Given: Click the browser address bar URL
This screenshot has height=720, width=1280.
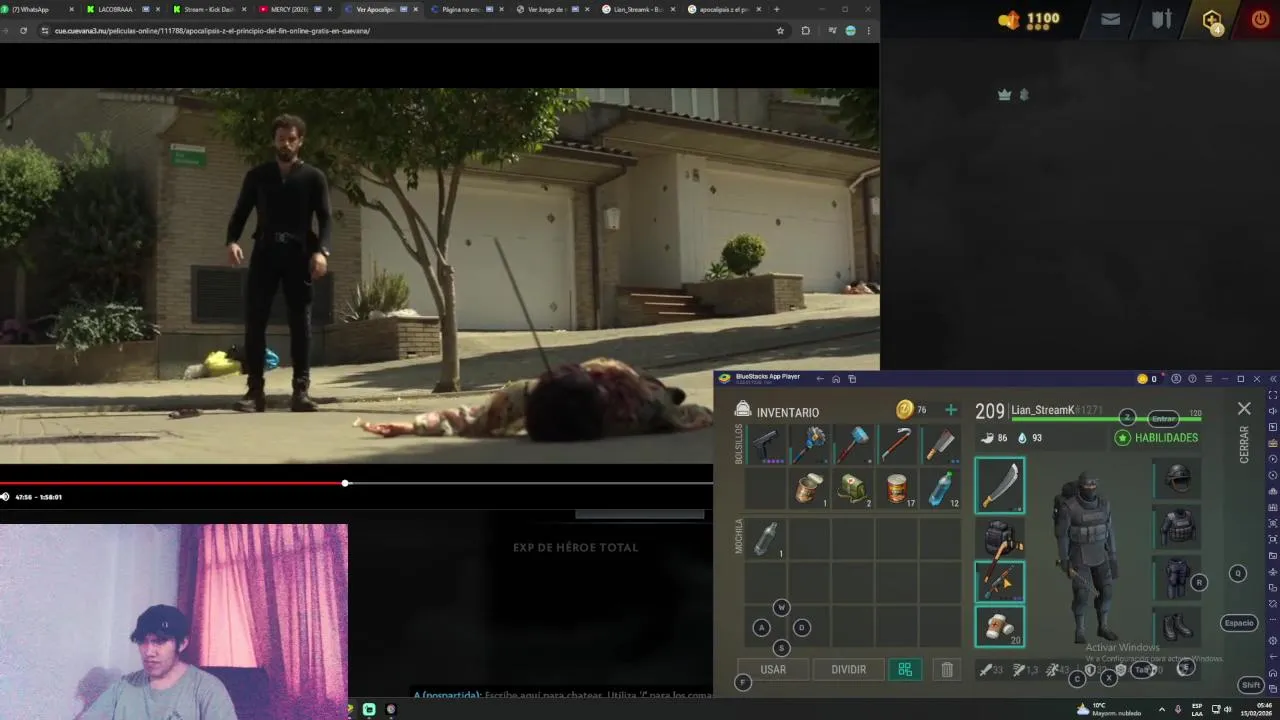Looking at the screenshot, I should [212, 31].
